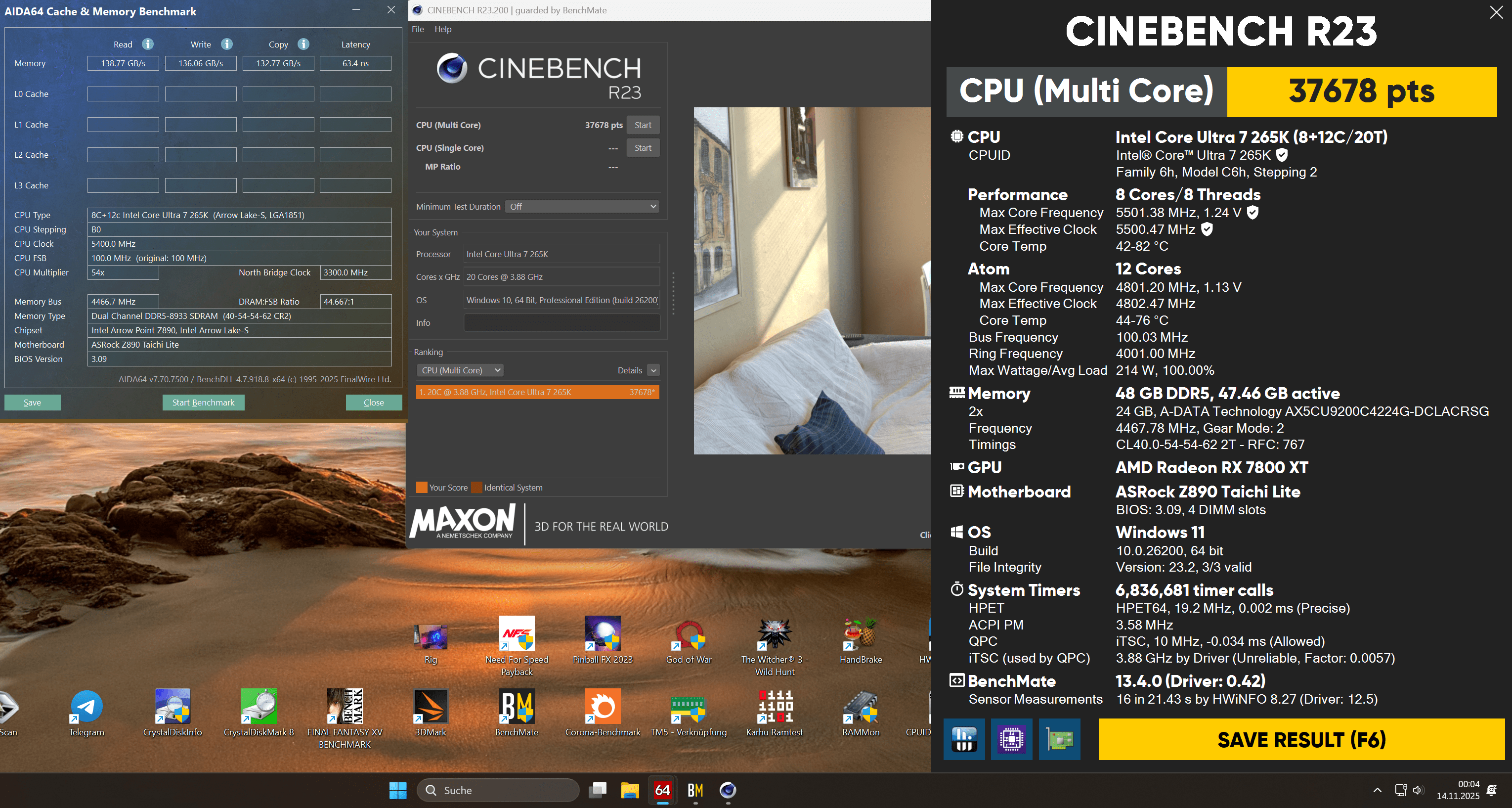Expand the Minimum Test Duration dropdown

pos(582,207)
